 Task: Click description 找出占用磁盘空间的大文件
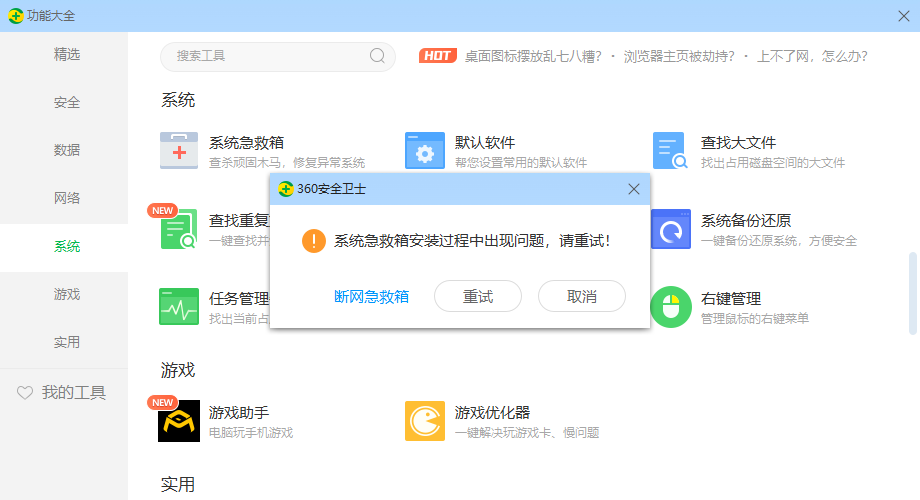coord(773,163)
